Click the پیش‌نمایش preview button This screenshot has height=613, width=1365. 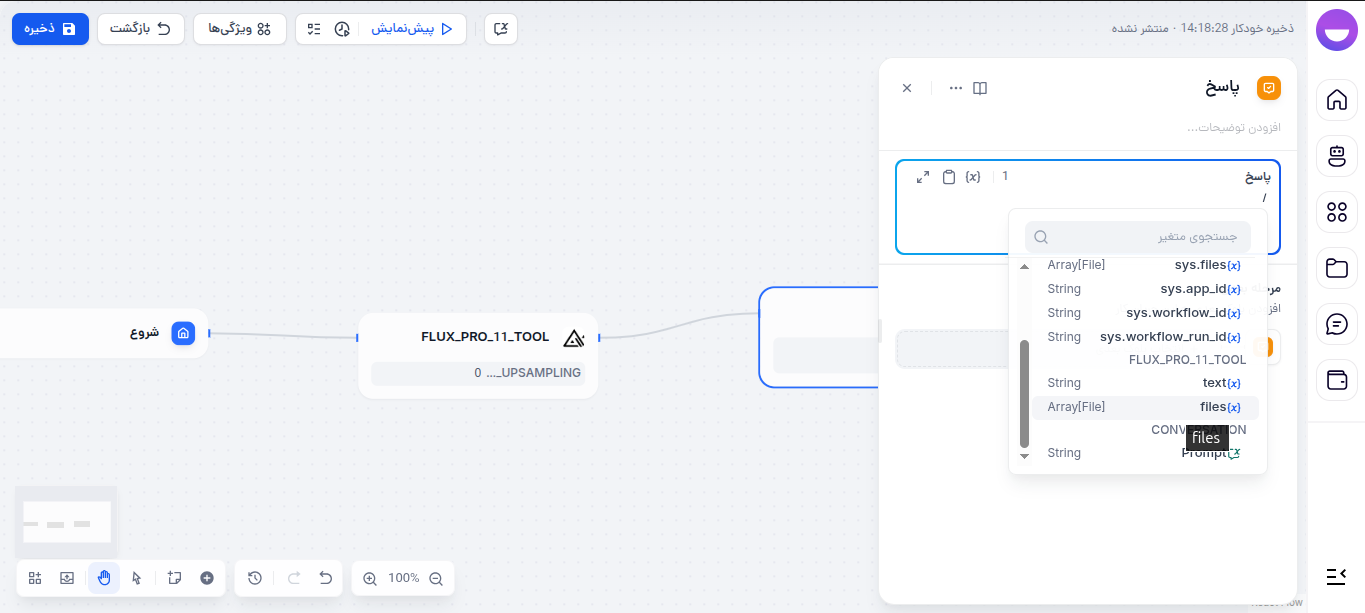pyautogui.click(x=410, y=29)
